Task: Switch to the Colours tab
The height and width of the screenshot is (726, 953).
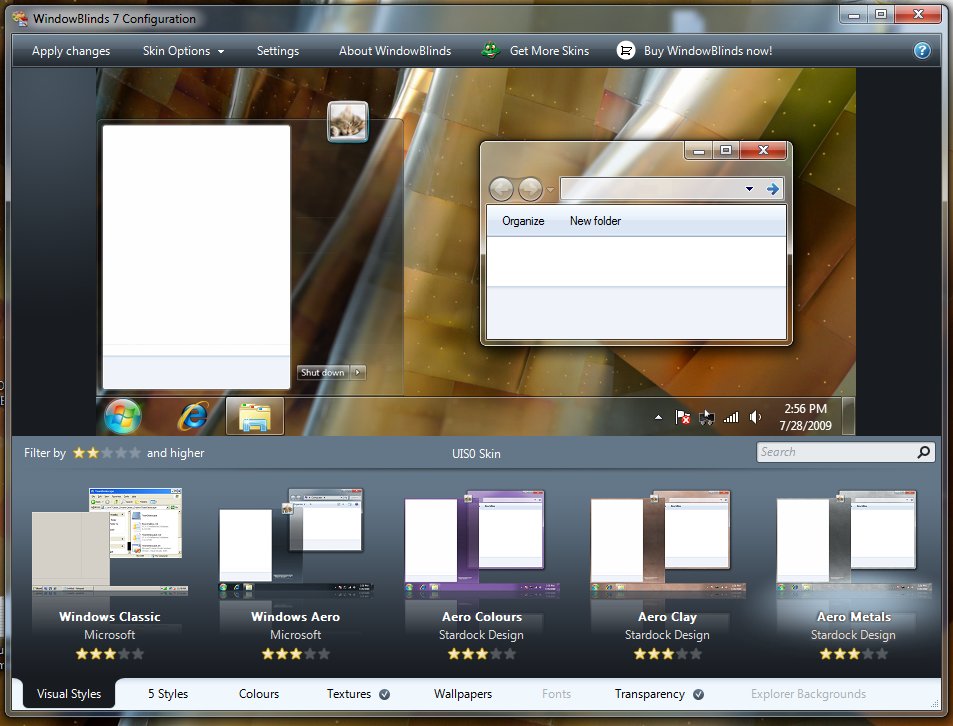Action: point(259,694)
